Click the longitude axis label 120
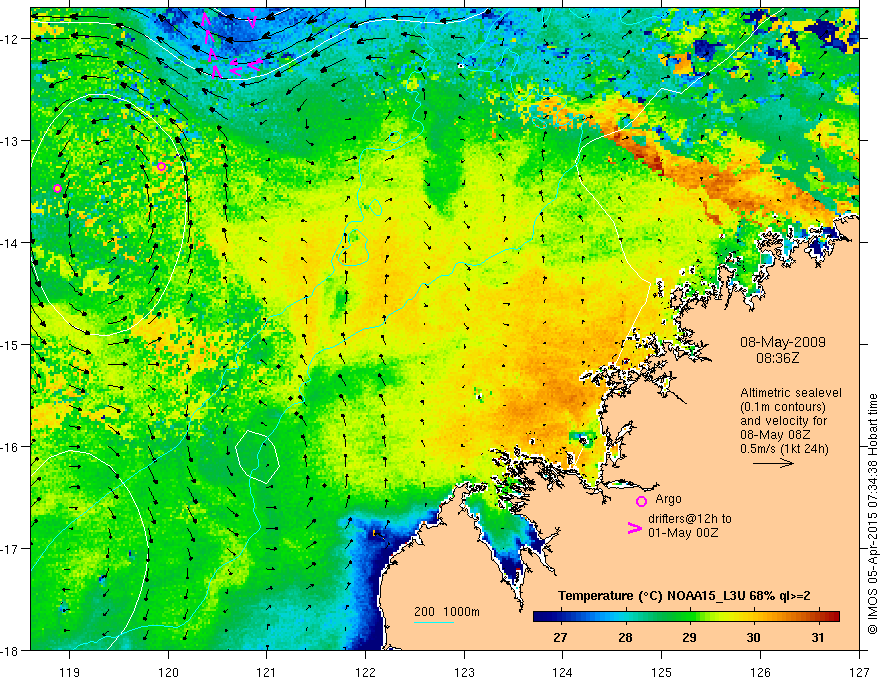880x680 pixels. pos(168,672)
